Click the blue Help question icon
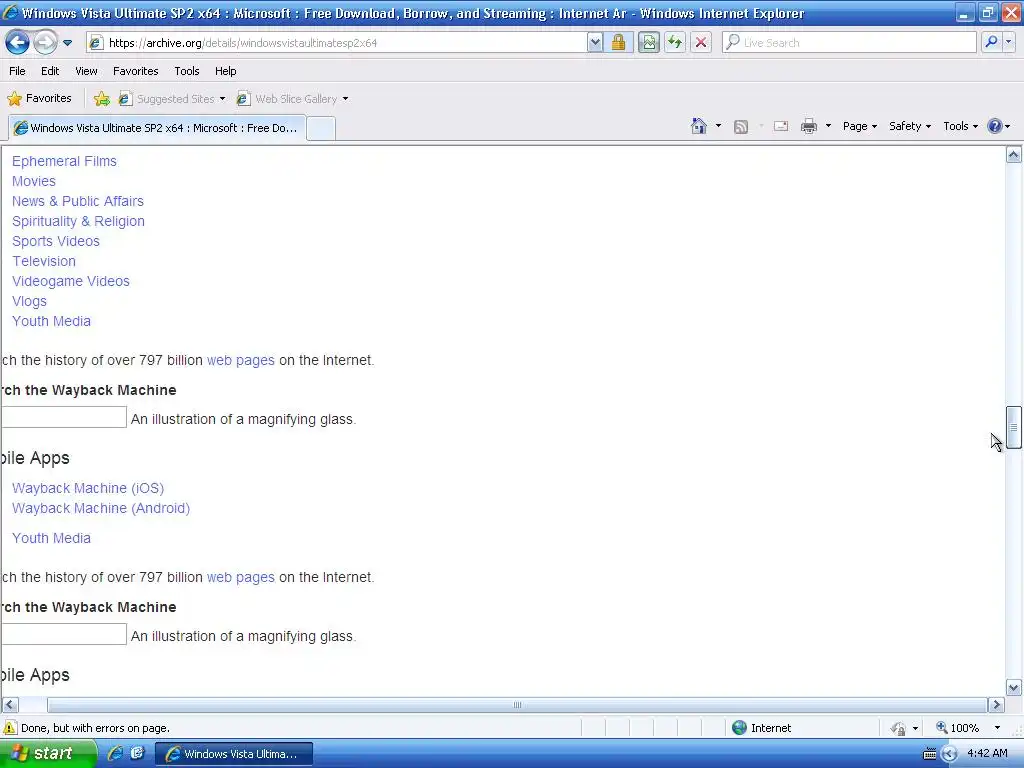This screenshot has width=1024, height=768. coord(994,126)
